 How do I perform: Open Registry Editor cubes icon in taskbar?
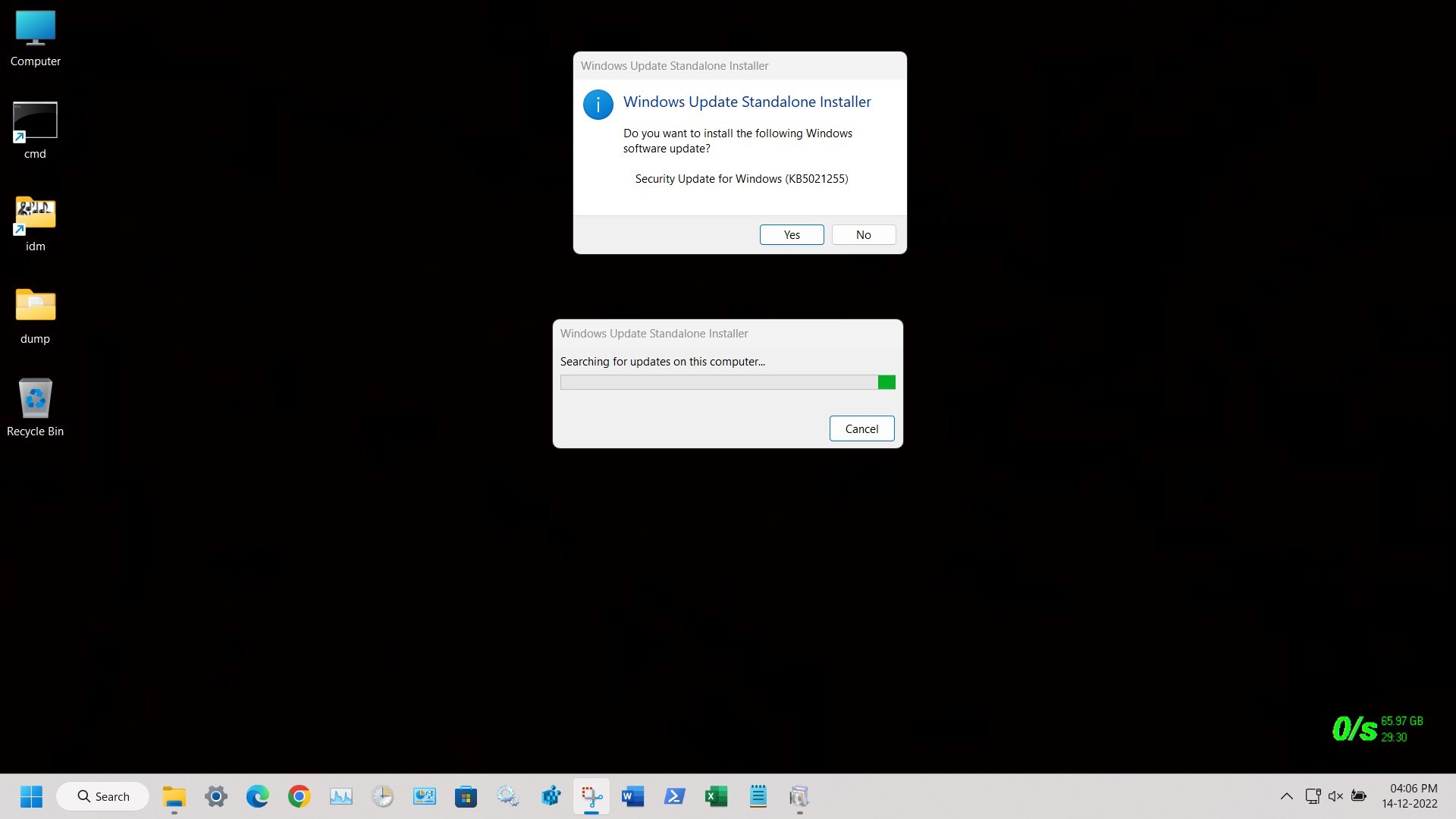[550, 796]
